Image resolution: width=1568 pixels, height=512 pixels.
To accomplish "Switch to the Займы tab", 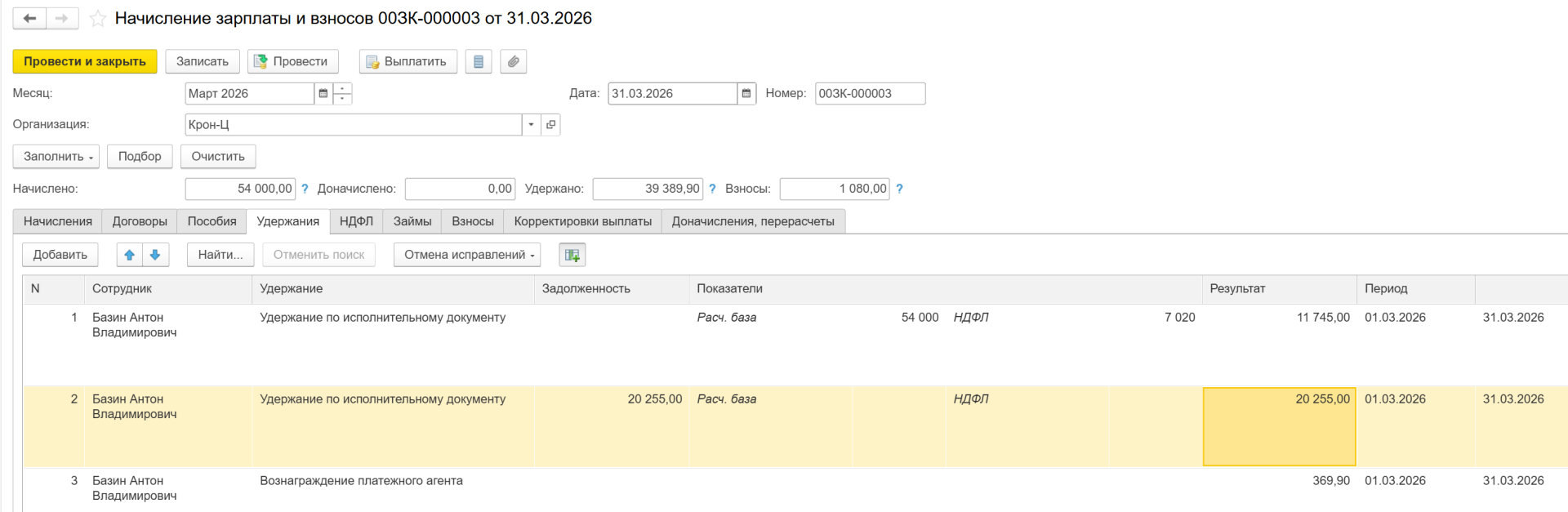I will [412, 221].
